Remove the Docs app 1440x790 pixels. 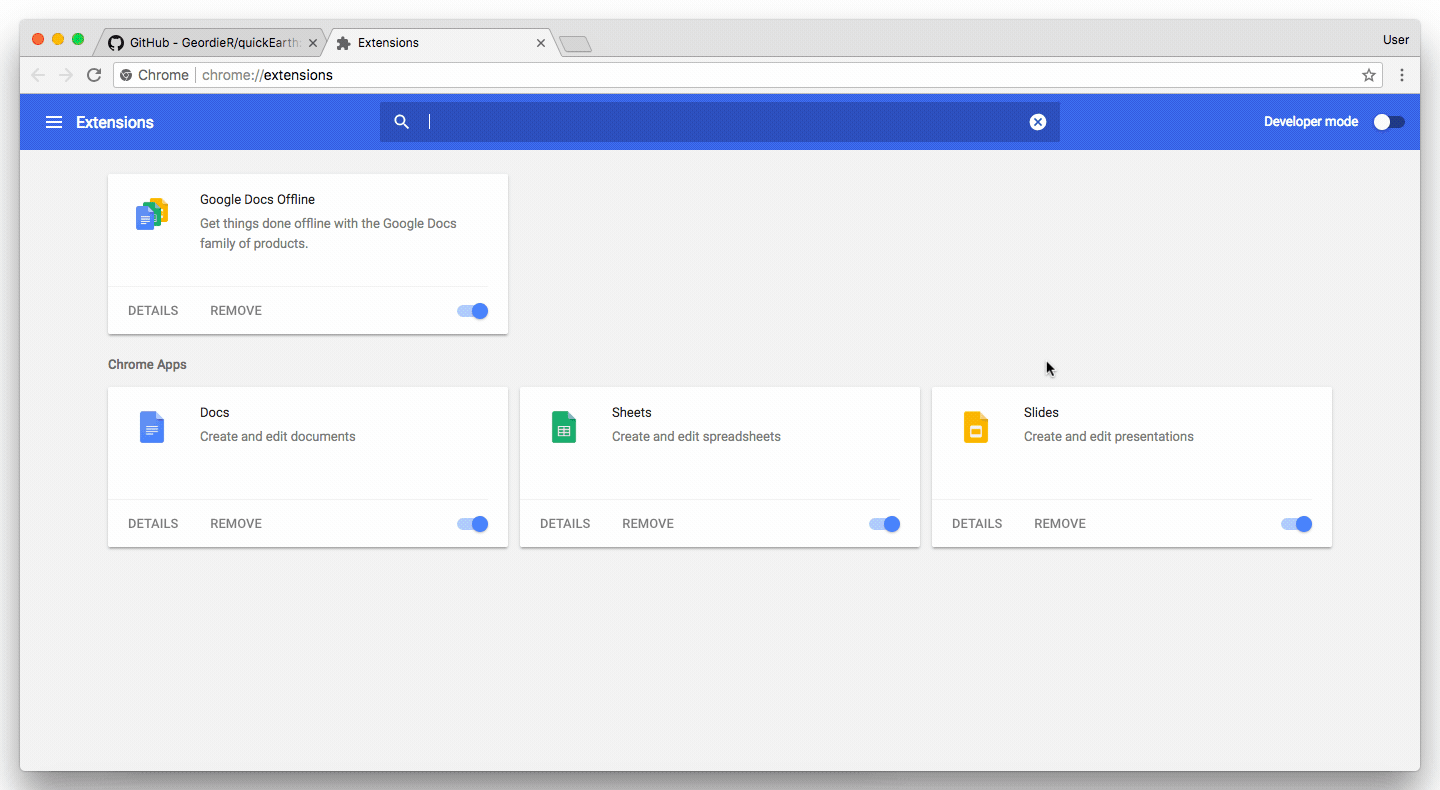pyautogui.click(x=236, y=524)
